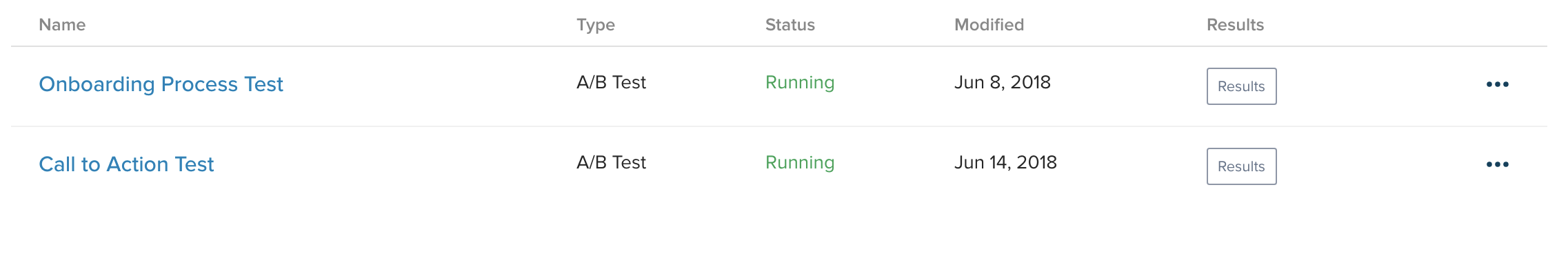Click Running status of Onboarding Process Test
The image size is (1568, 261).
click(800, 83)
